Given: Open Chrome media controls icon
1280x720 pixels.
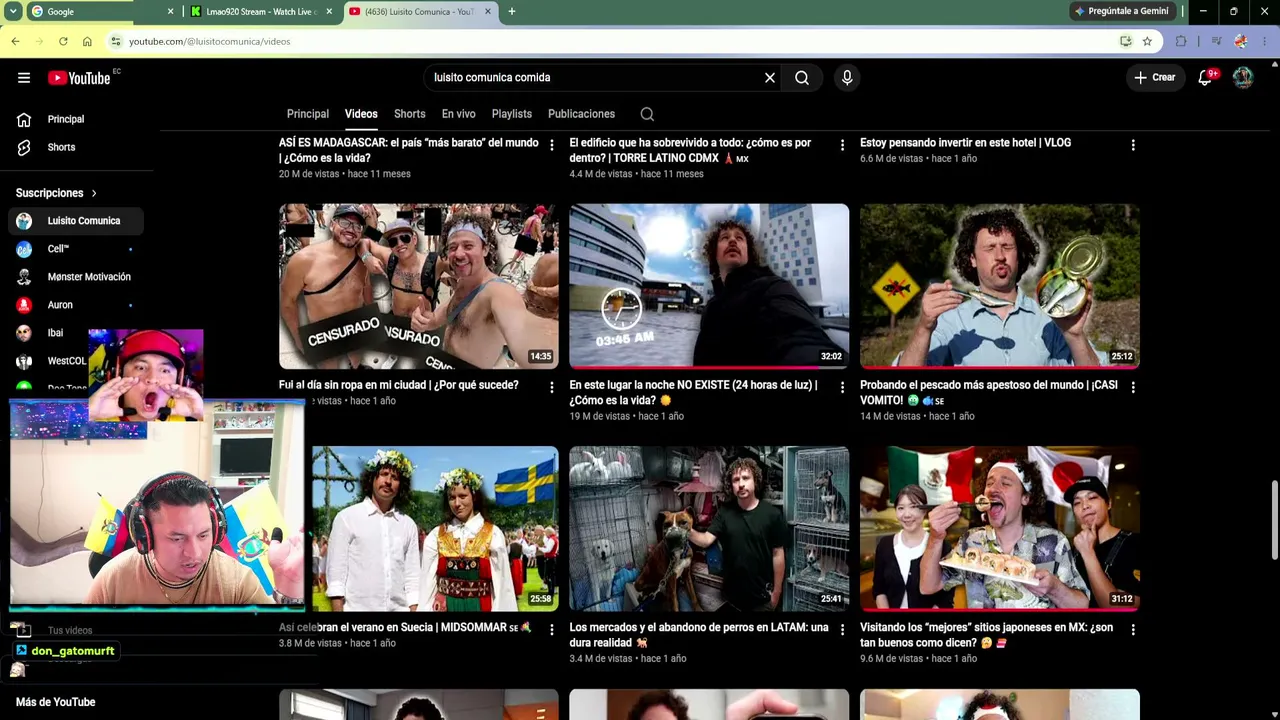Looking at the screenshot, I should click(1216, 41).
